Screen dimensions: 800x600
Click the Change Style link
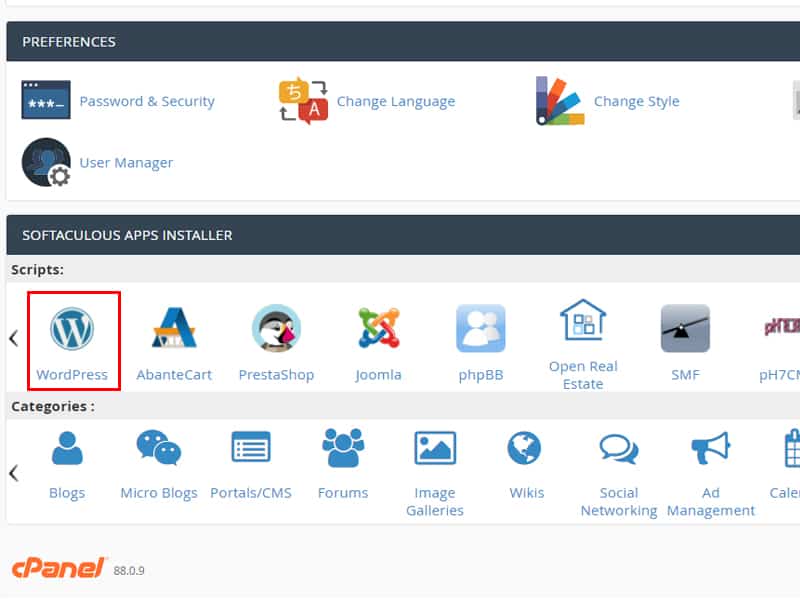click(636, 101)
